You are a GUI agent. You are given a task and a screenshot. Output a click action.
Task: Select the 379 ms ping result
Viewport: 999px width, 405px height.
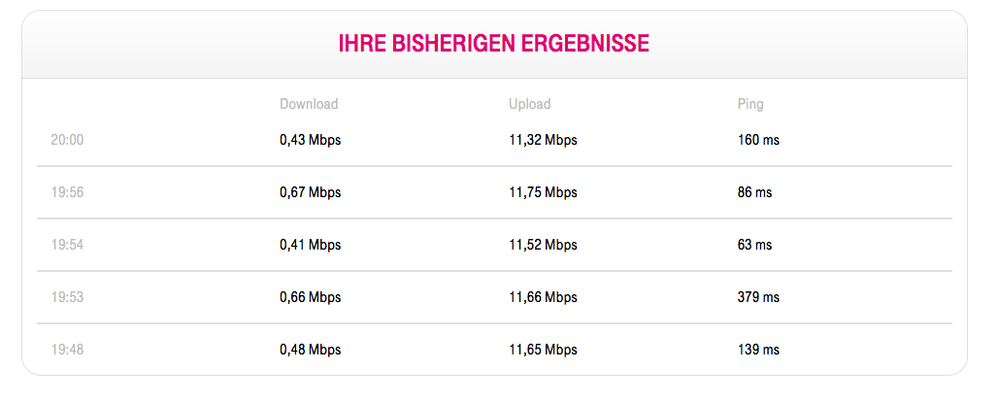coord(758,297)
